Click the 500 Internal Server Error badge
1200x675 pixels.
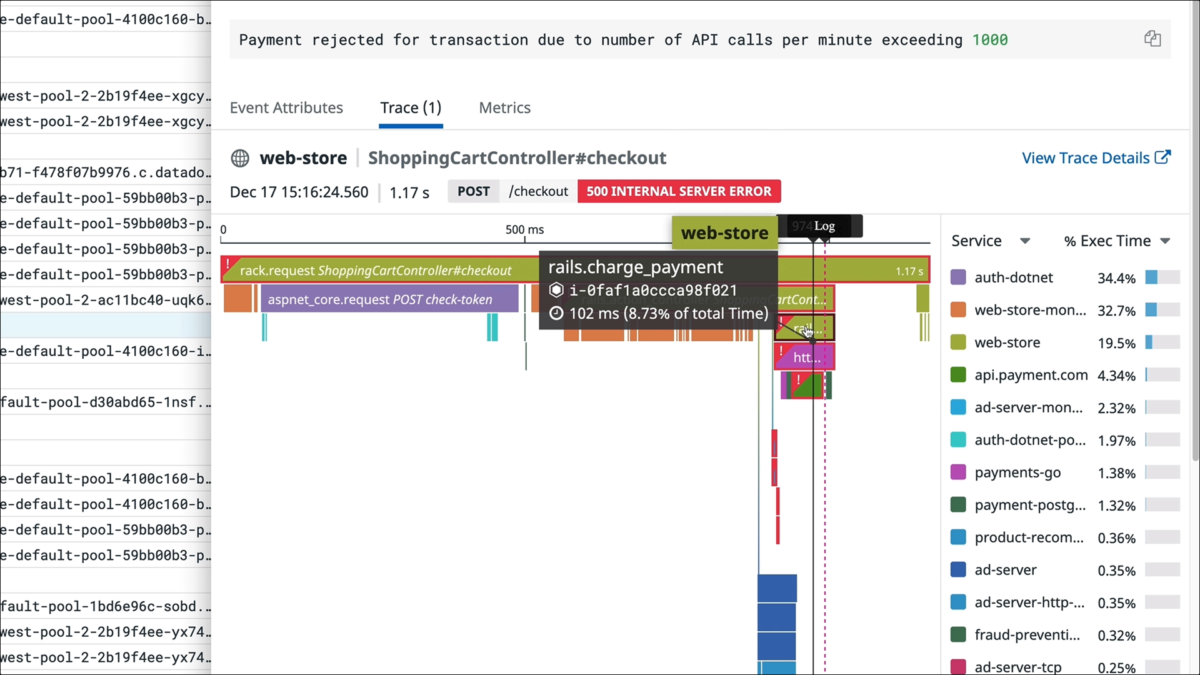(x=679, y=191)
